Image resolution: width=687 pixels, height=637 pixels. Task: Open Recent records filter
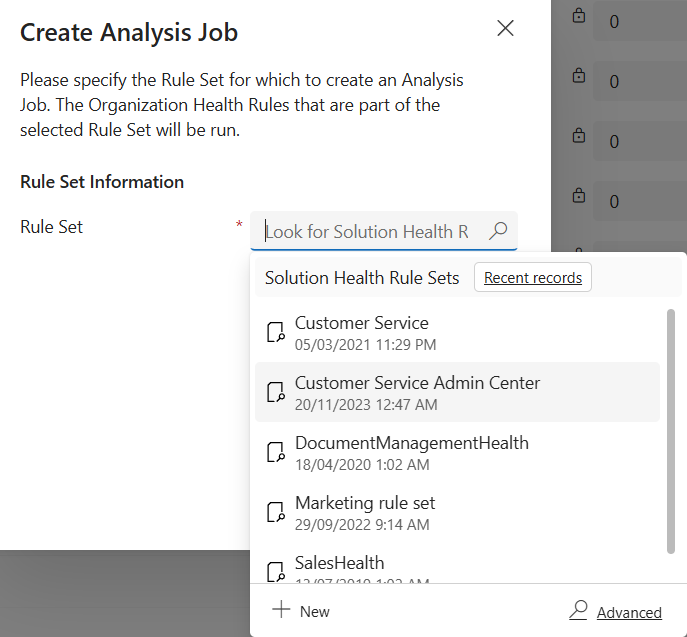click(532, 278)
